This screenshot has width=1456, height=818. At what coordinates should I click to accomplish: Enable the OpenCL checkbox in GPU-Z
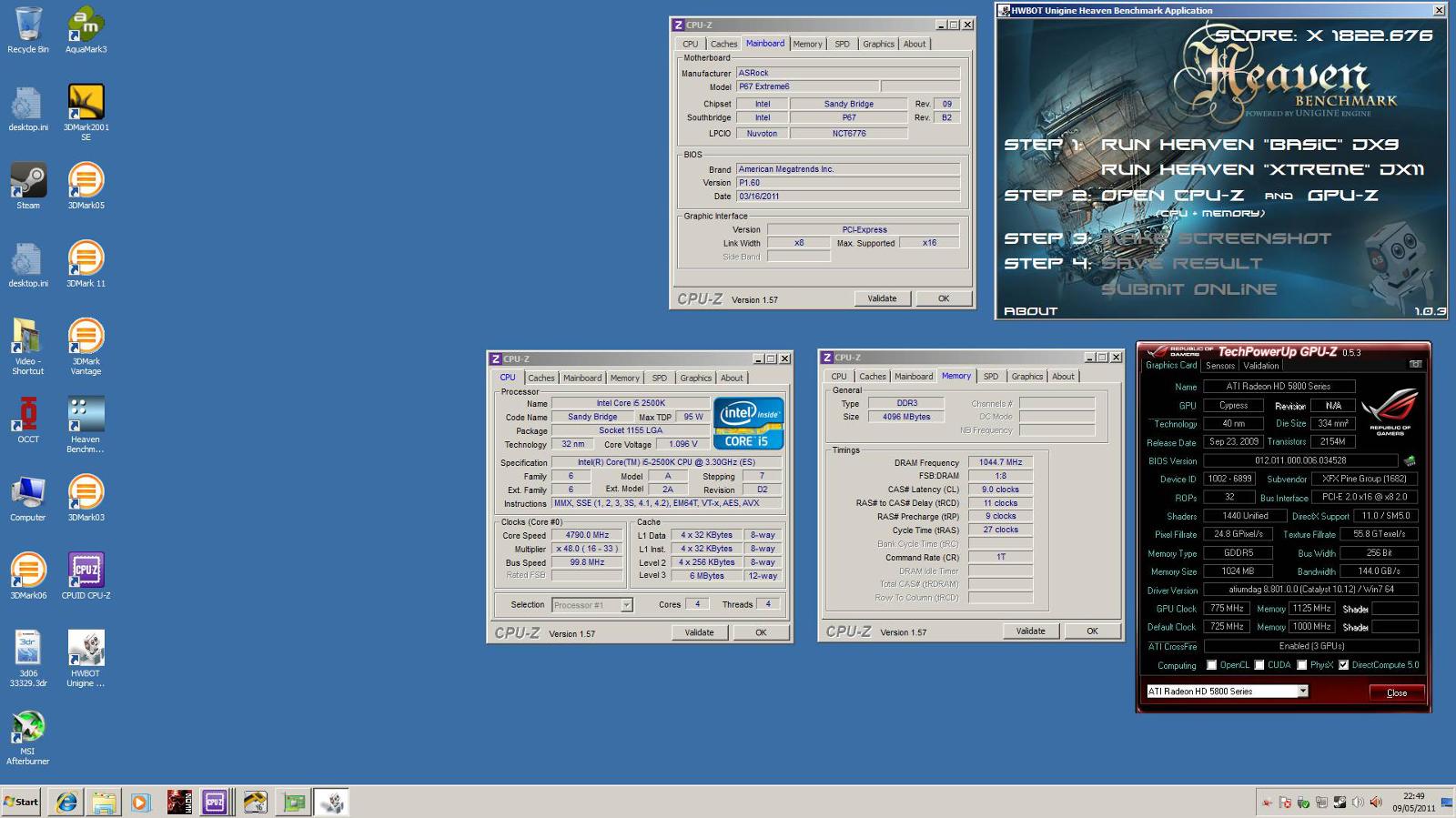[x=1211, y=665]
